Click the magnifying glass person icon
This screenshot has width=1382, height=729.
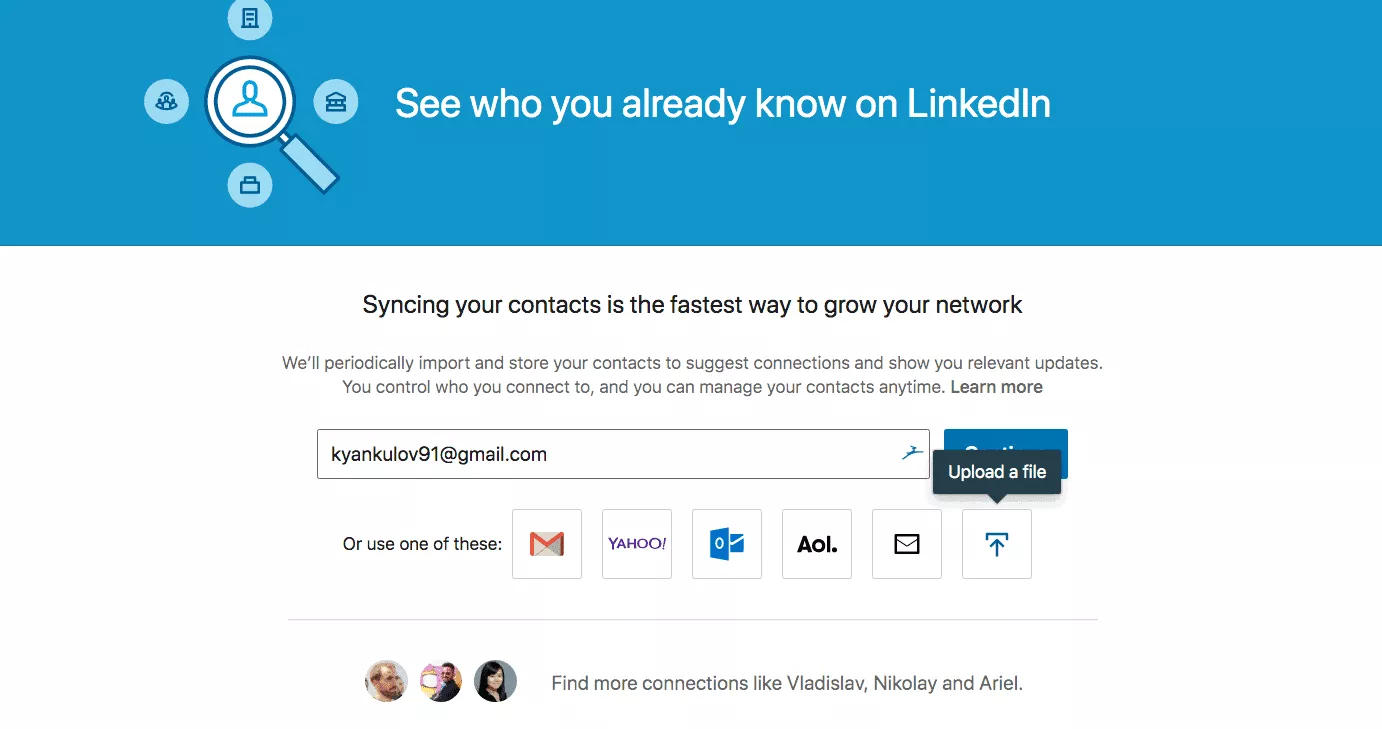[250, 101]
